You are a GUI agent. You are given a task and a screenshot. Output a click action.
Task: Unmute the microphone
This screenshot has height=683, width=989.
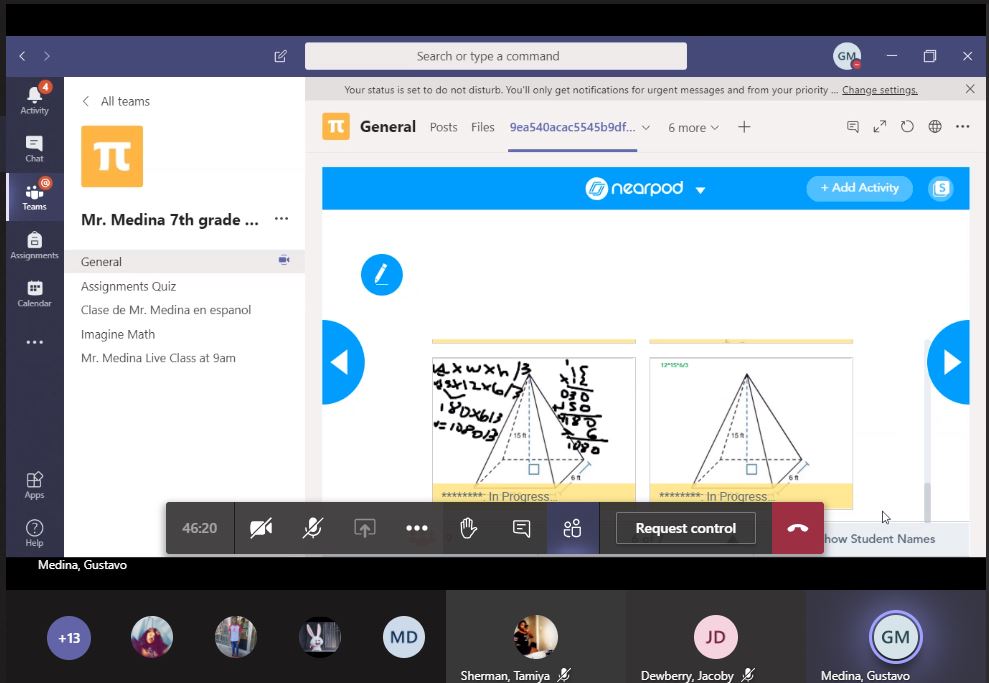coord(313,528)
